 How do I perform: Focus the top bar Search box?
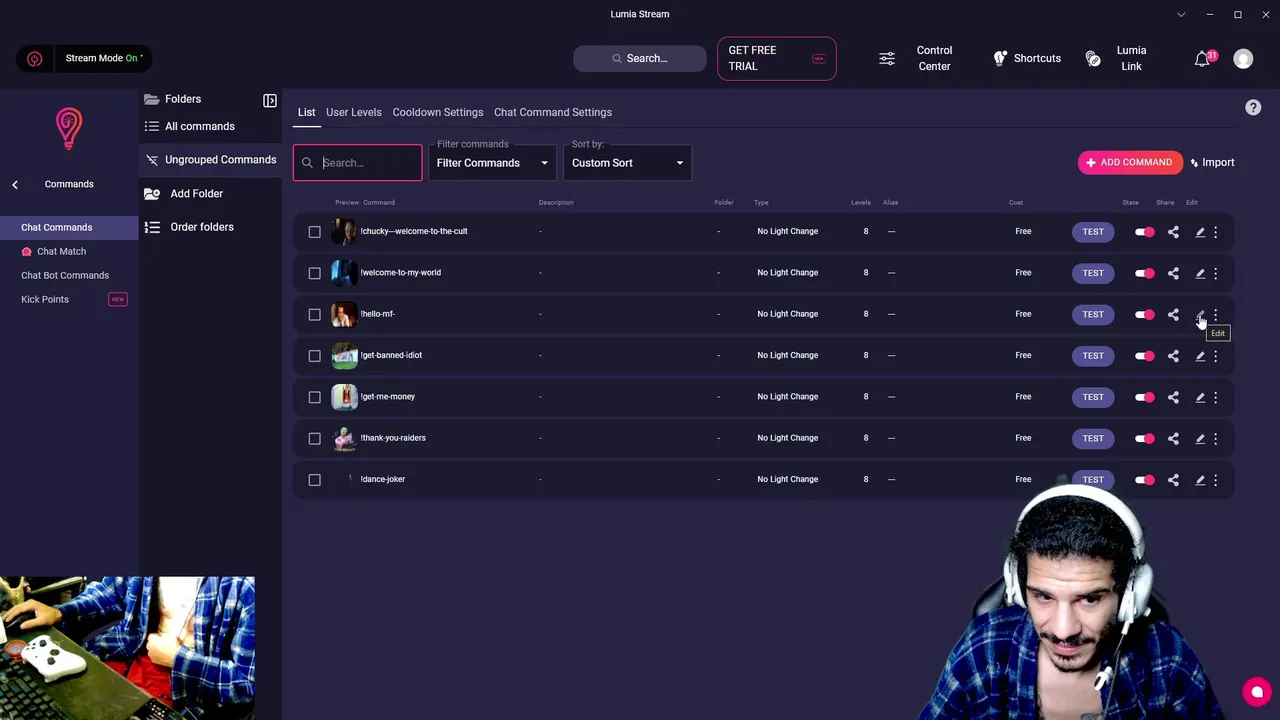[640, 58]
